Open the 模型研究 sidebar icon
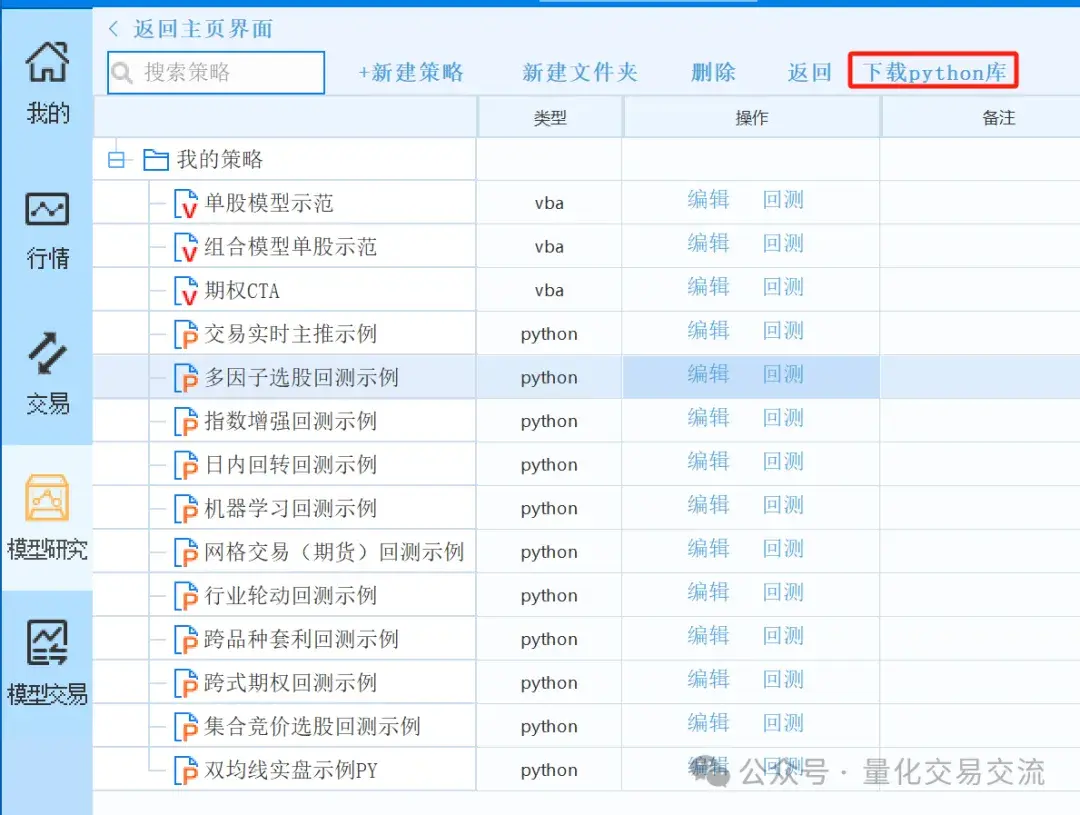The image size is (1080, 815). coord(47,497)
